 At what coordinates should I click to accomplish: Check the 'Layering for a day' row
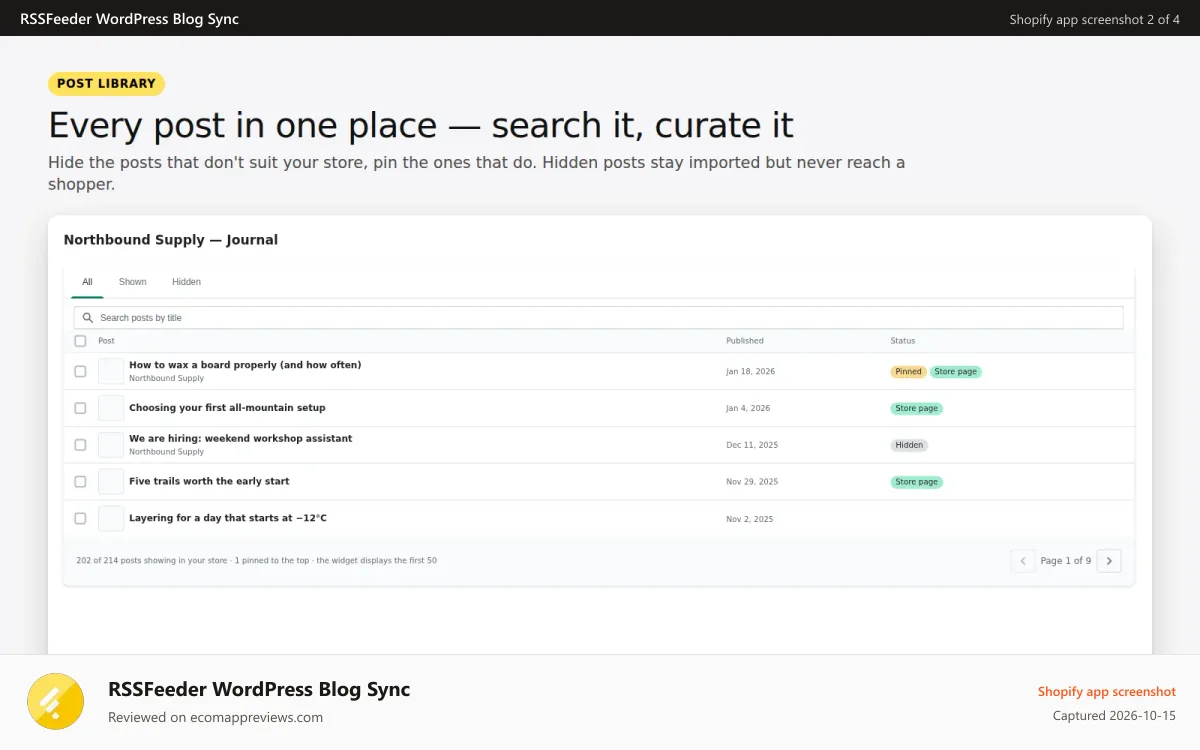pos(80,519)
